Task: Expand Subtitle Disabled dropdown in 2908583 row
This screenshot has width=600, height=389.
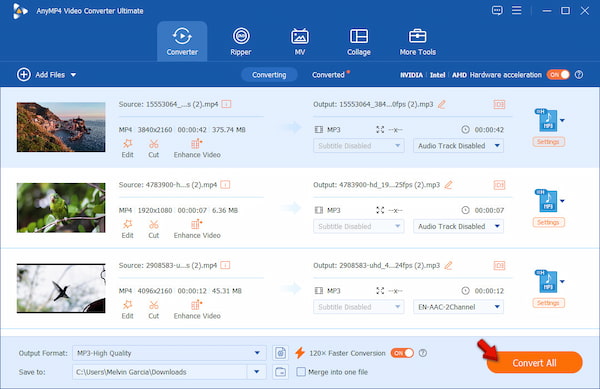Action: pos(359,307)
